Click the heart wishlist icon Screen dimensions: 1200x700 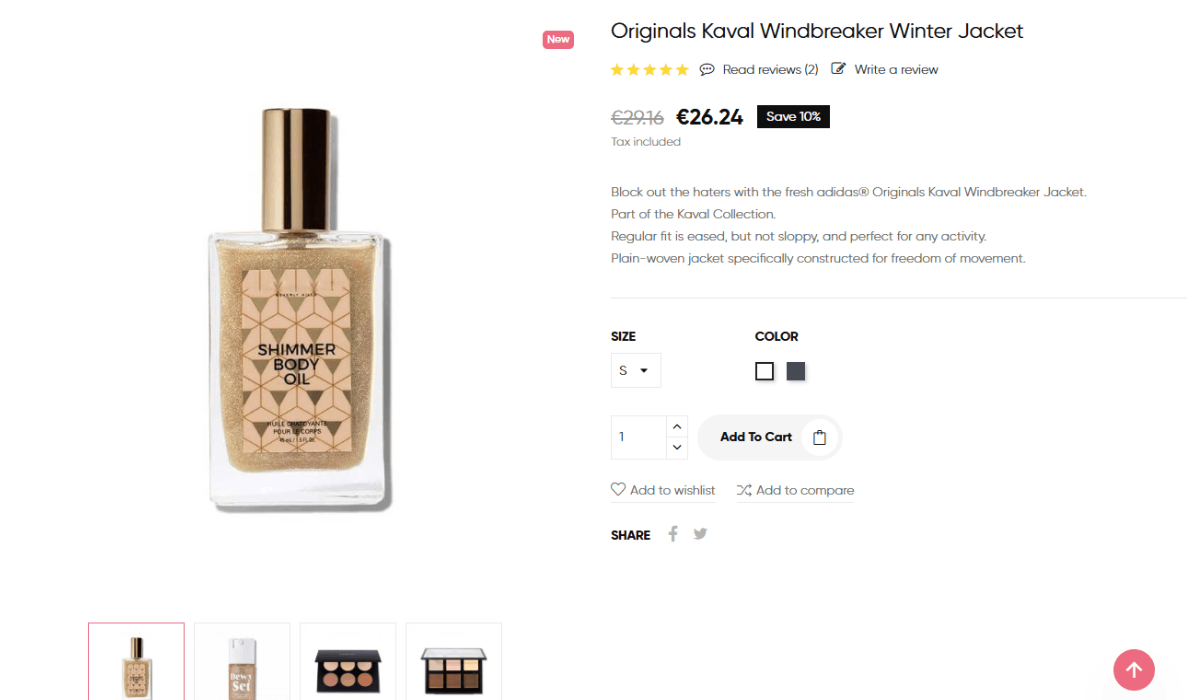pos(618,490)
